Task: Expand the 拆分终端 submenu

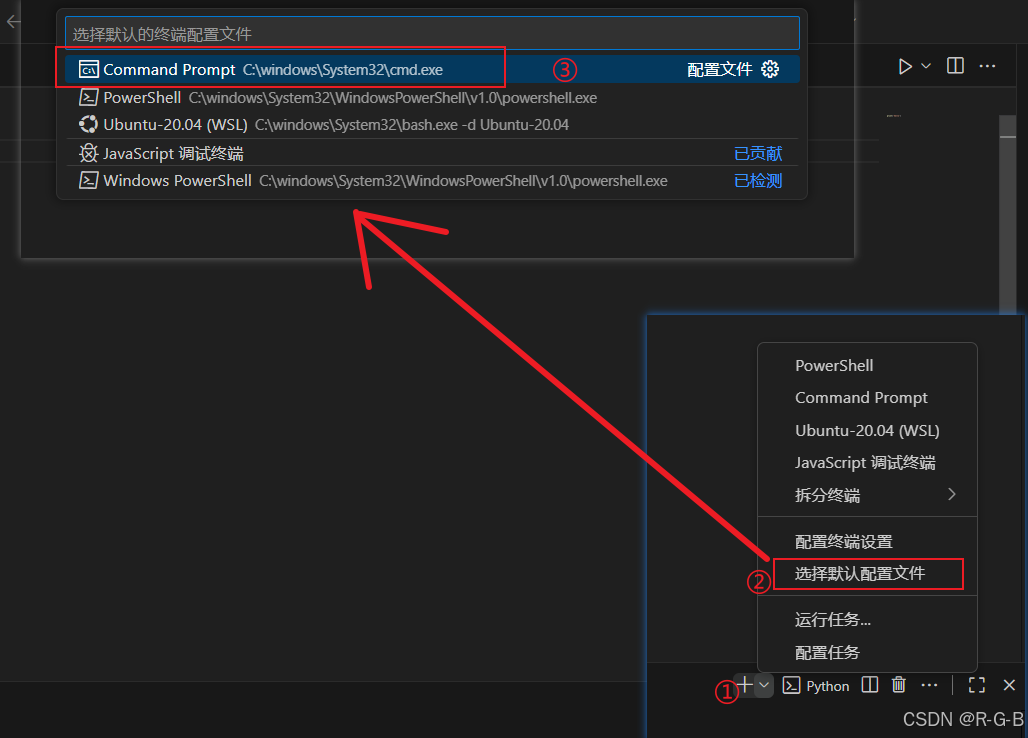Action: (867, 495)
